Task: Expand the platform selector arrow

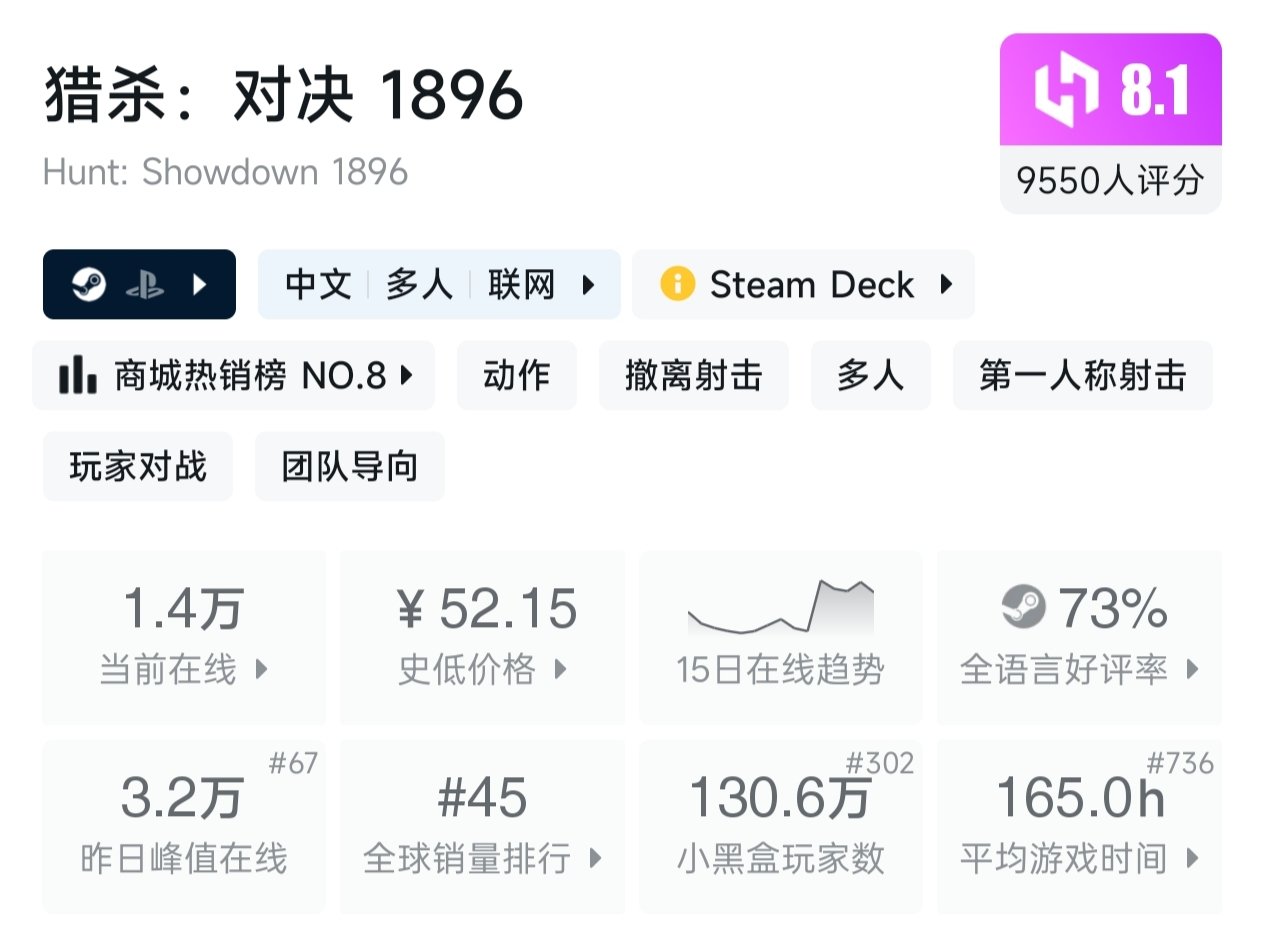Action: click(199, 285)
